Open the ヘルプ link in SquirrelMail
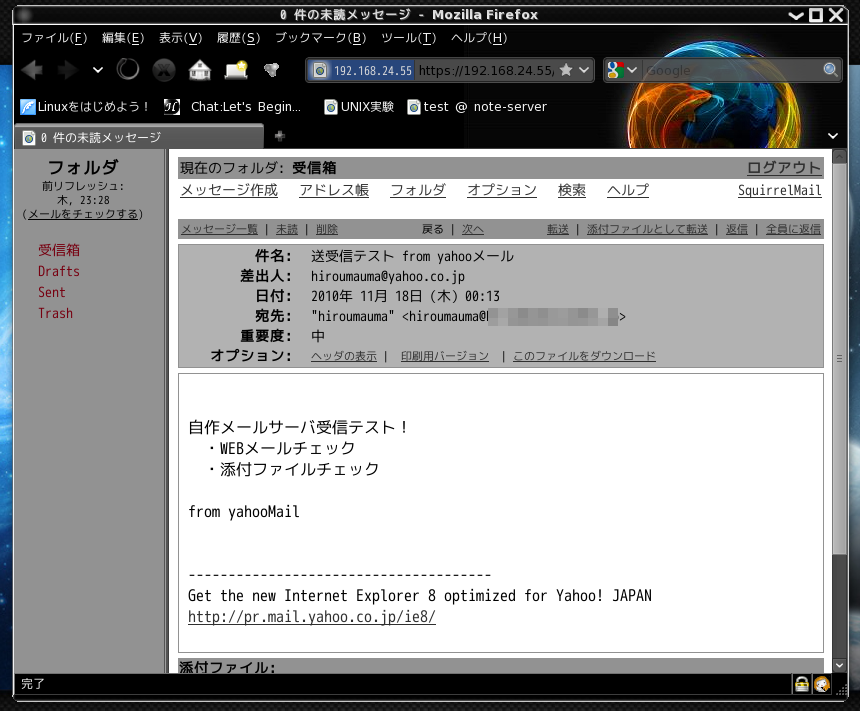 coord(628,190)
